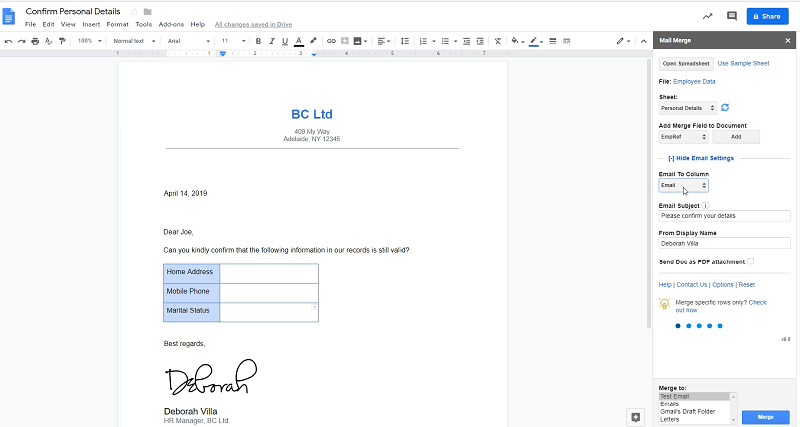
Task: Click the From Display Name field
Action: coord(724,243)
